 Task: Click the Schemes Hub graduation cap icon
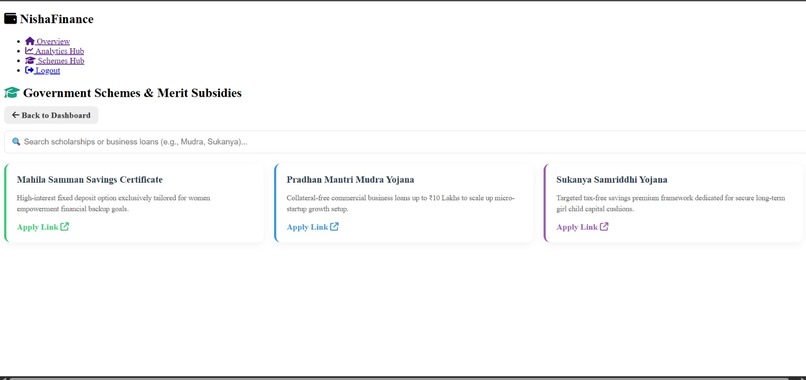pyautogui.click(x=30, y=60)
